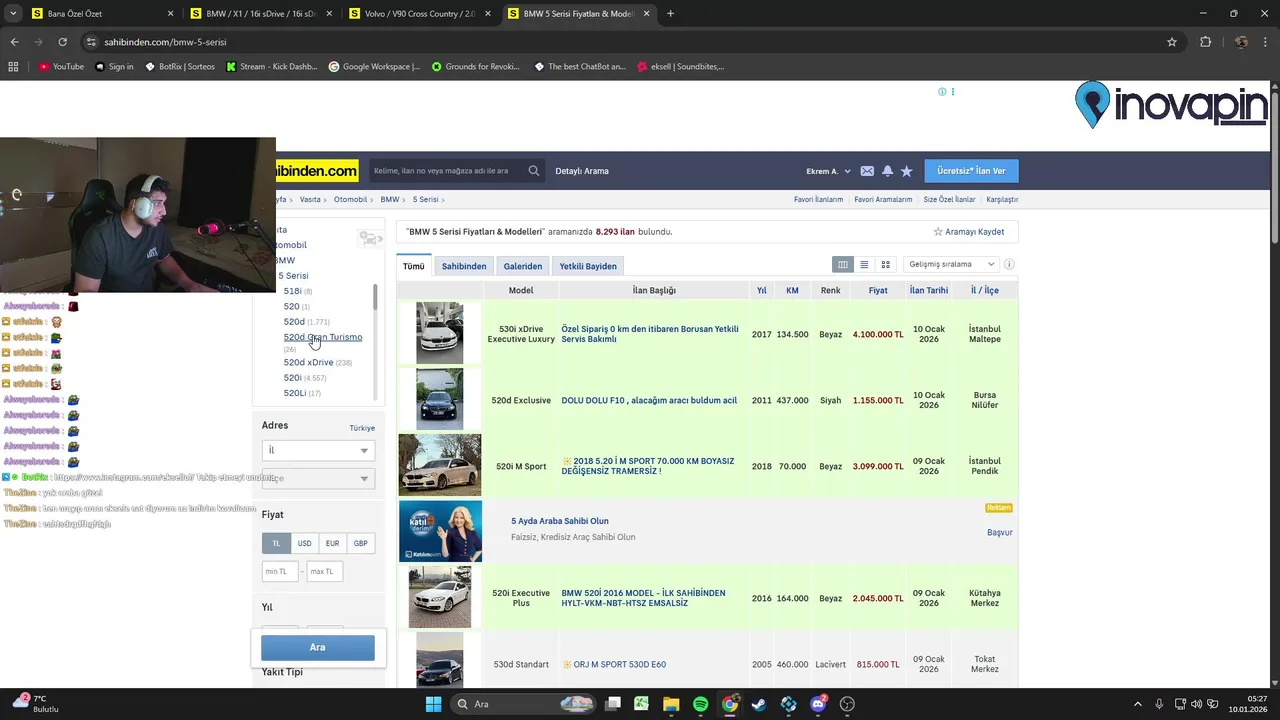
Task: Select the EUR currency option
Action: pos(332,543)
